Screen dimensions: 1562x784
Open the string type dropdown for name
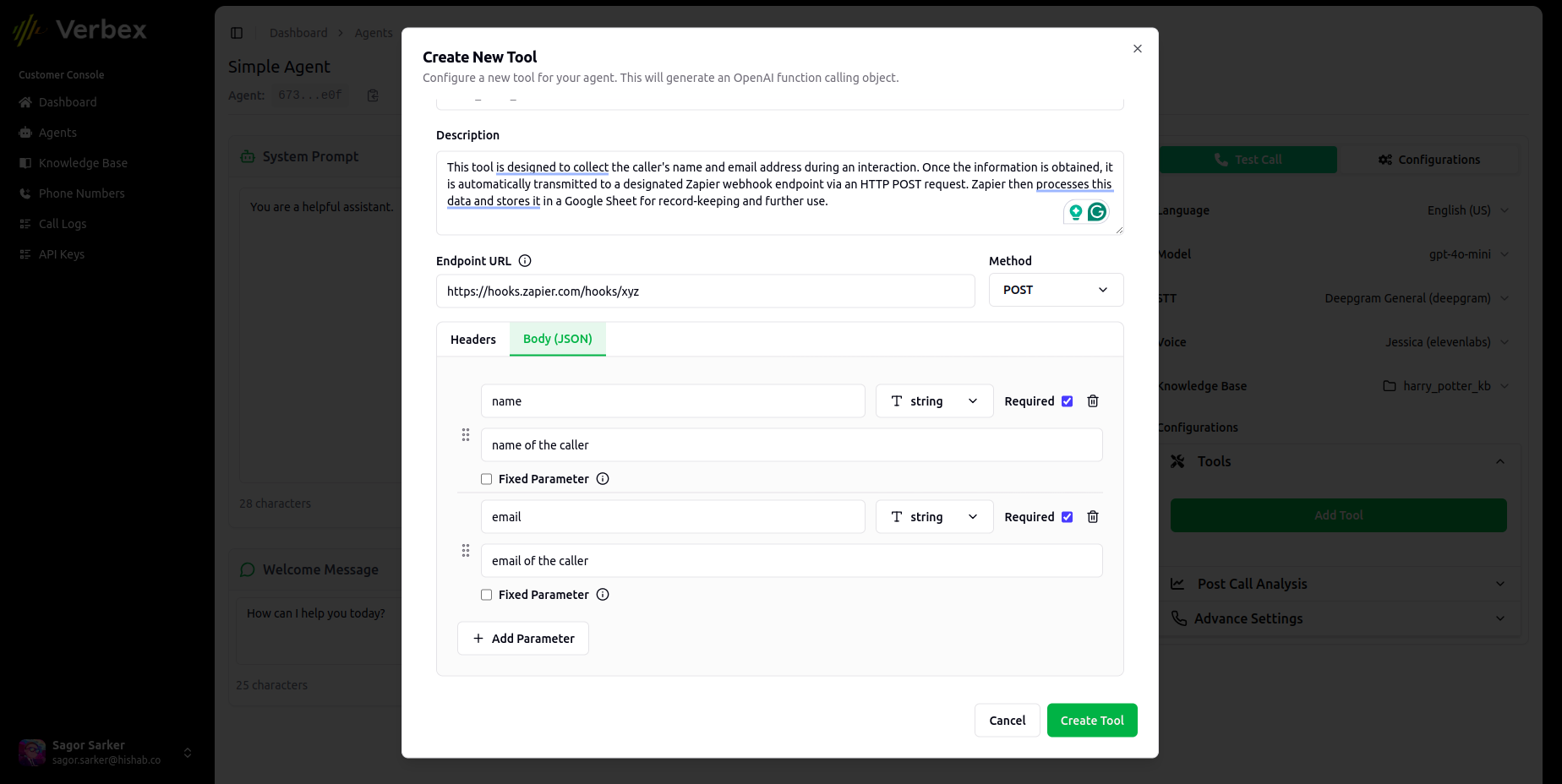pos(934,401)
